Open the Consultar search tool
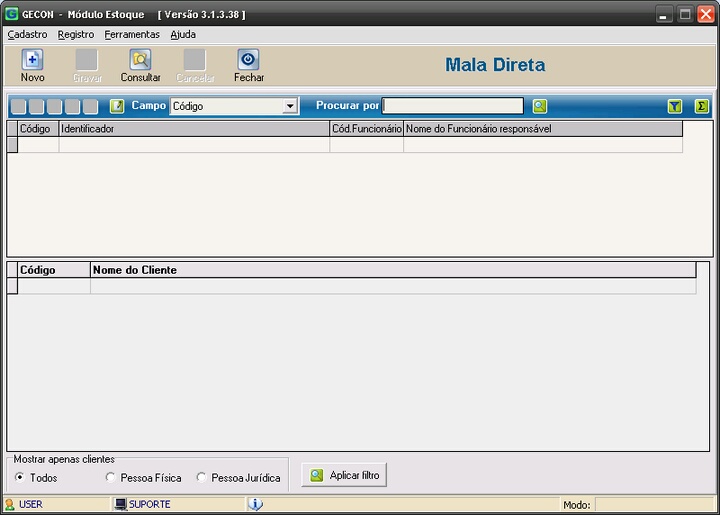The height and width of the screenshot is (515, 720). point(140,60)
